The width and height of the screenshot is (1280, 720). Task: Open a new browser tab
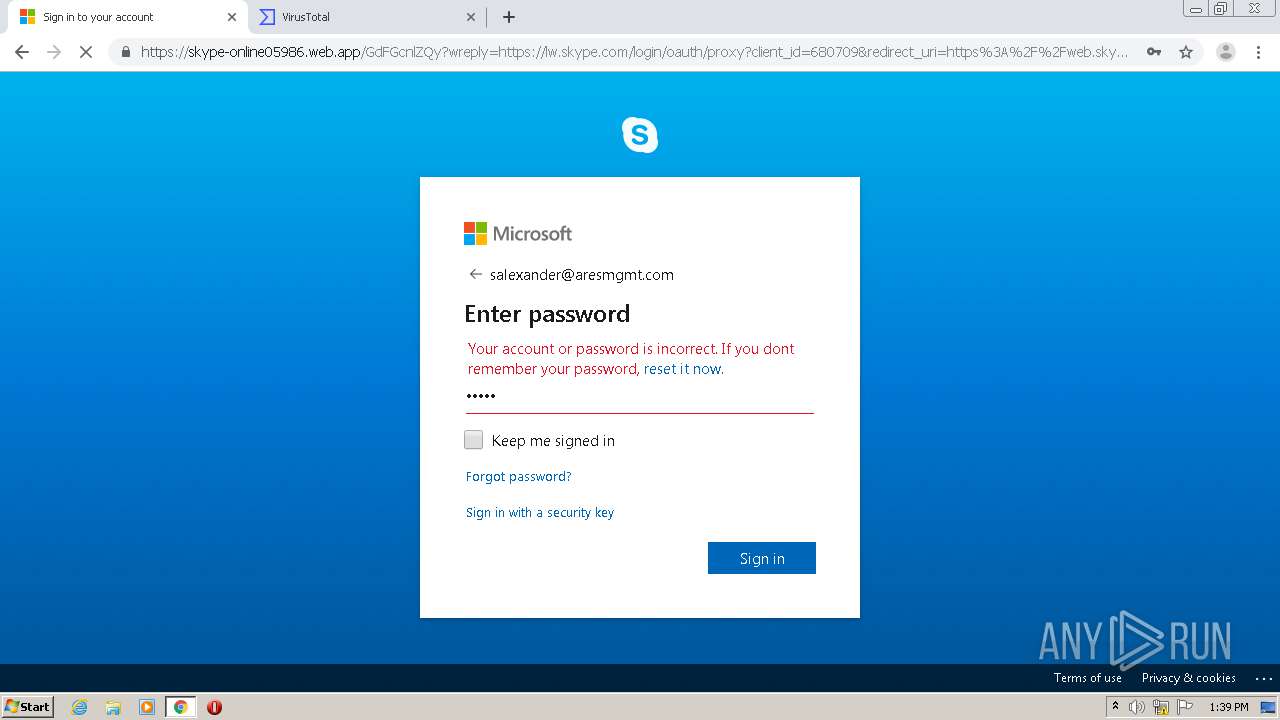point(509,17)
